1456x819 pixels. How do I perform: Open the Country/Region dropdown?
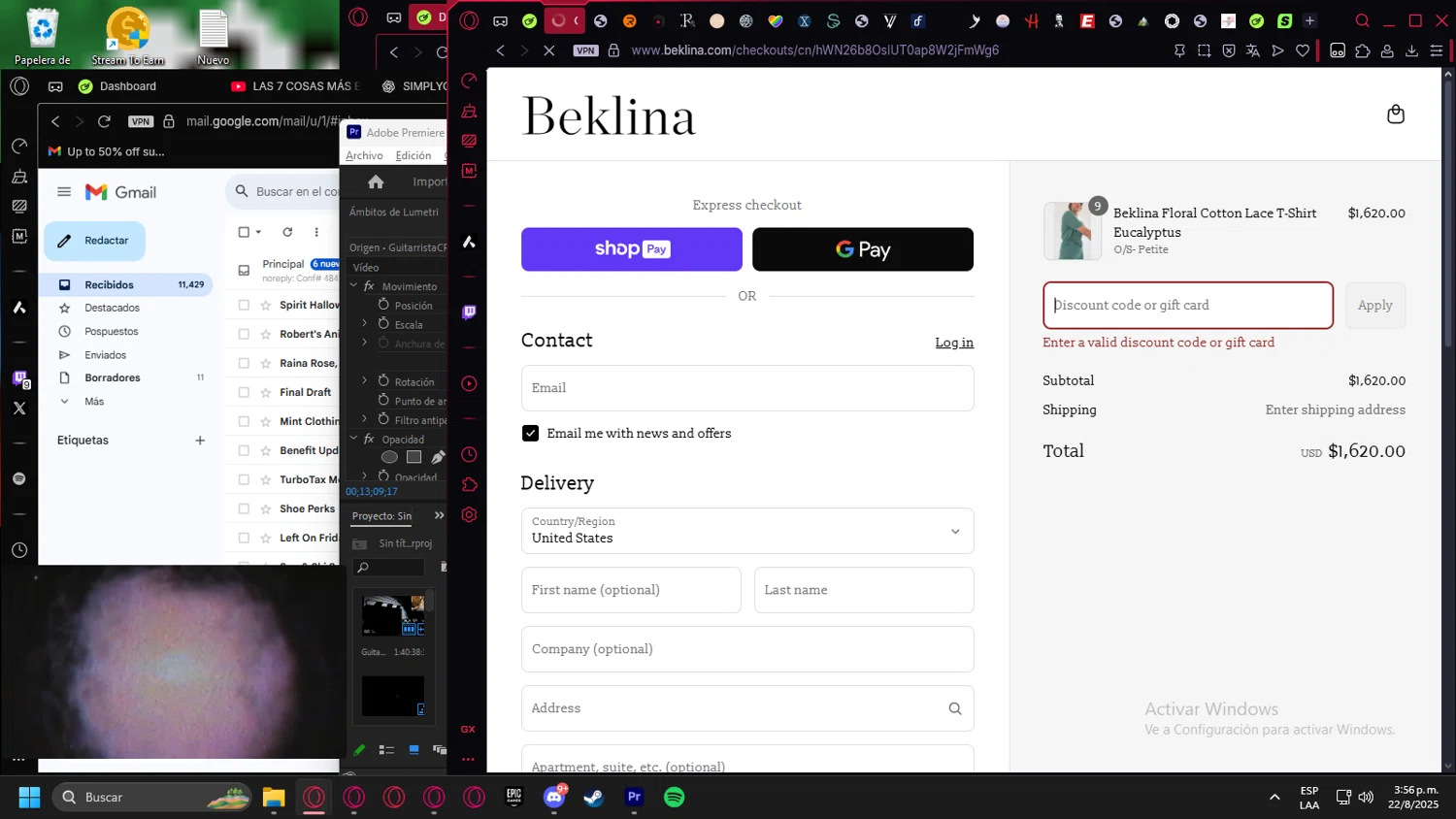click(747, 531)
